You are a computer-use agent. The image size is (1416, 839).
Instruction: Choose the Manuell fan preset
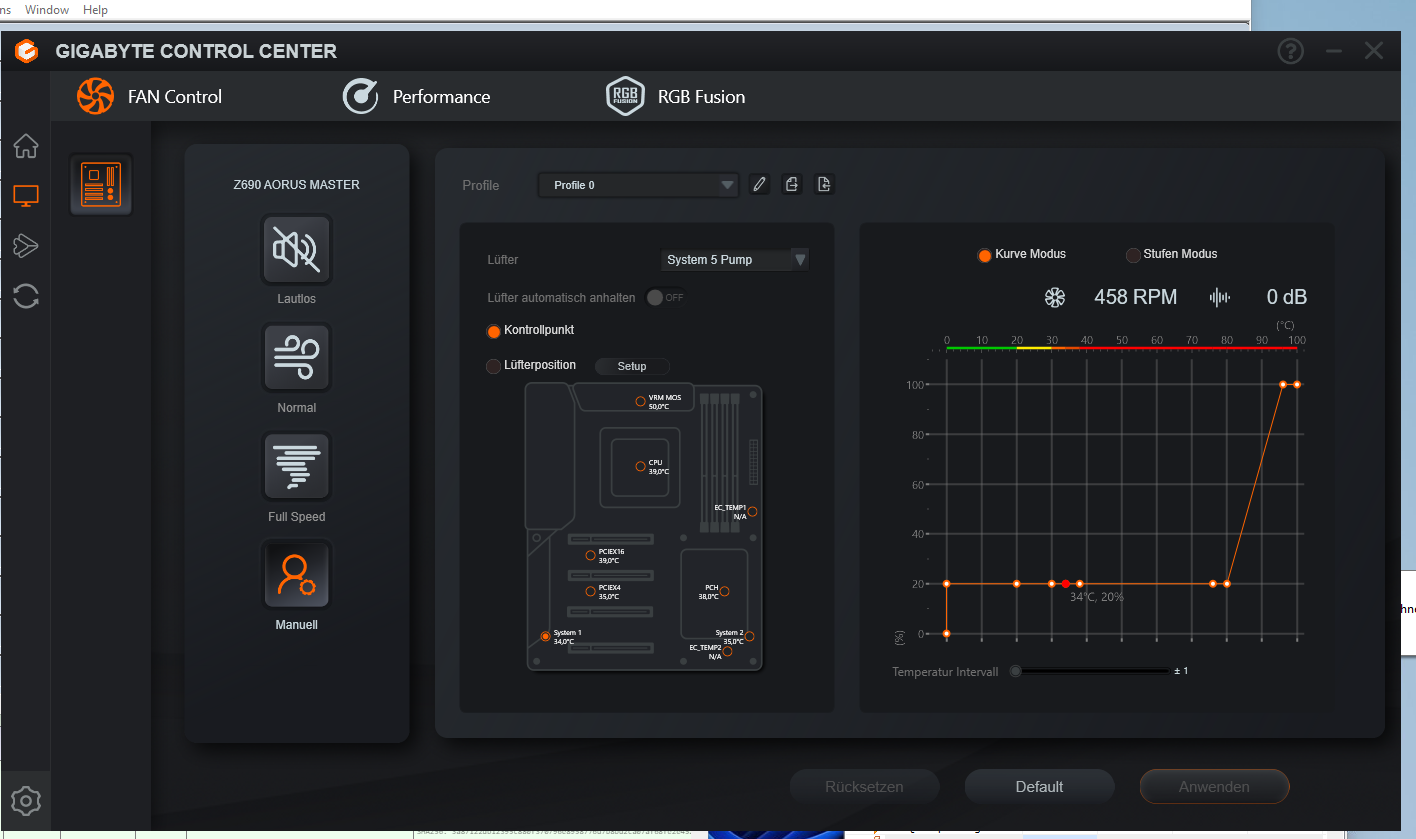297,575
